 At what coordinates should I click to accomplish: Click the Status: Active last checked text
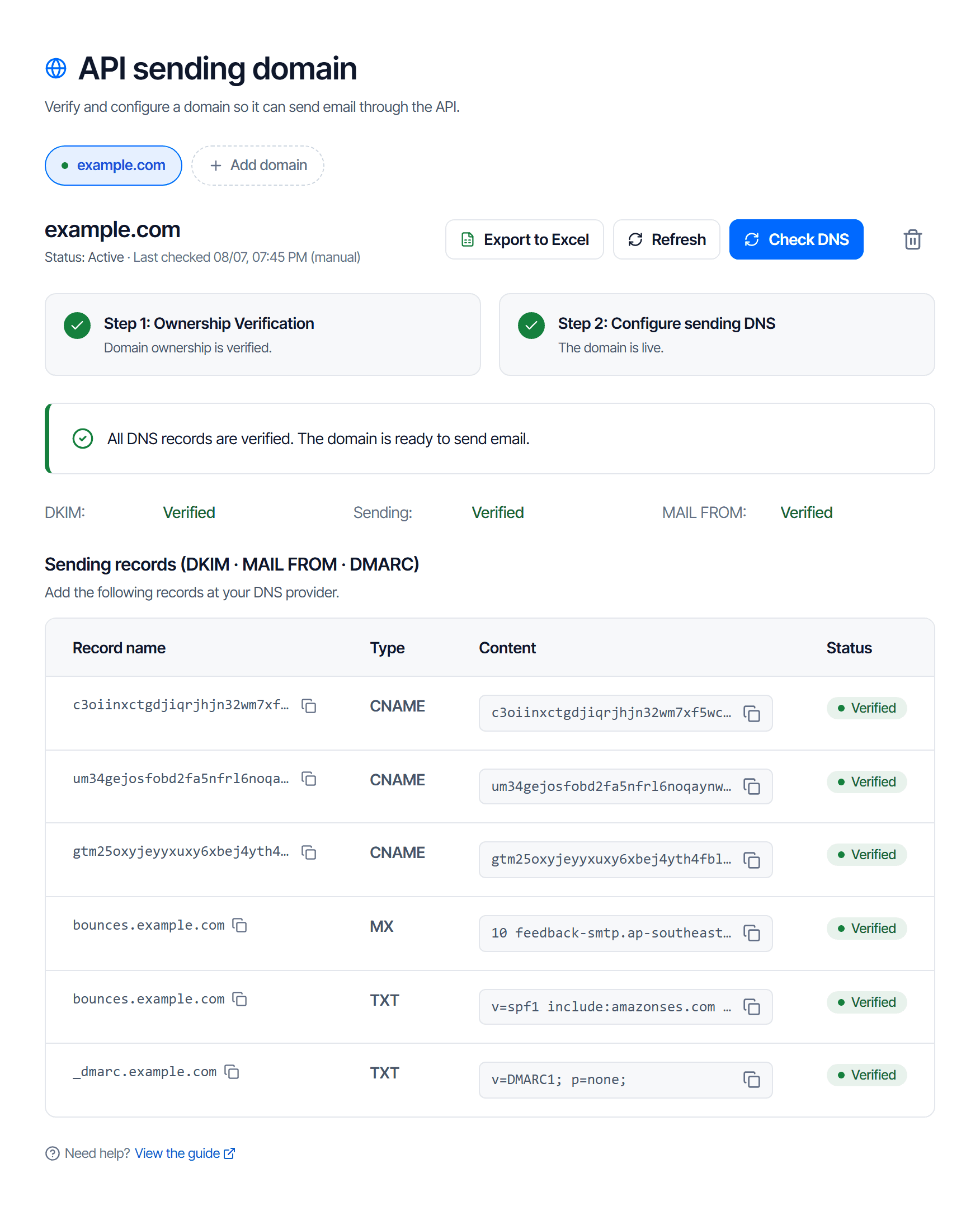tap(202, 257)
